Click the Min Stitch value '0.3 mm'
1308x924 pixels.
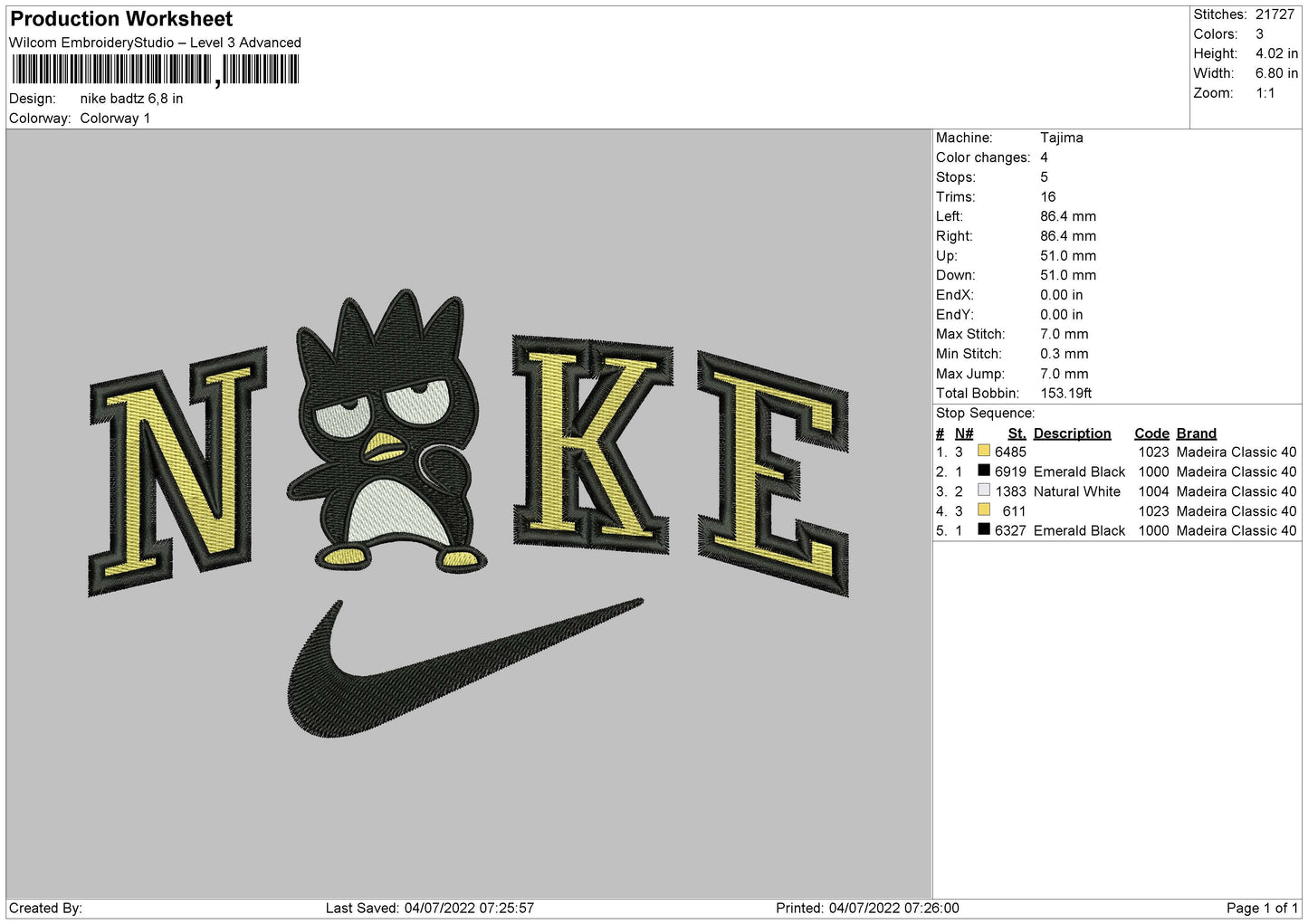click(1064, 354)
